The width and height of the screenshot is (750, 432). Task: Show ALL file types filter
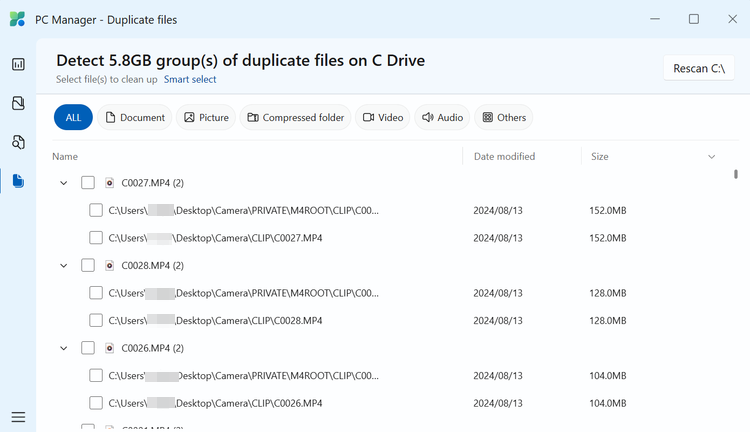coord(73,117)
